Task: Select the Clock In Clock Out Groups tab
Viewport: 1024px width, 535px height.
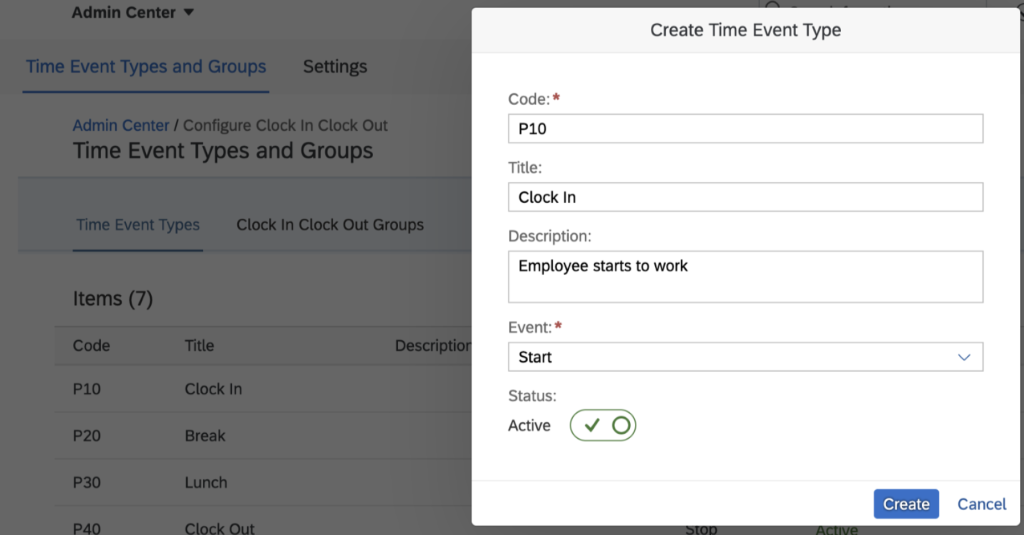Action: 330,225
